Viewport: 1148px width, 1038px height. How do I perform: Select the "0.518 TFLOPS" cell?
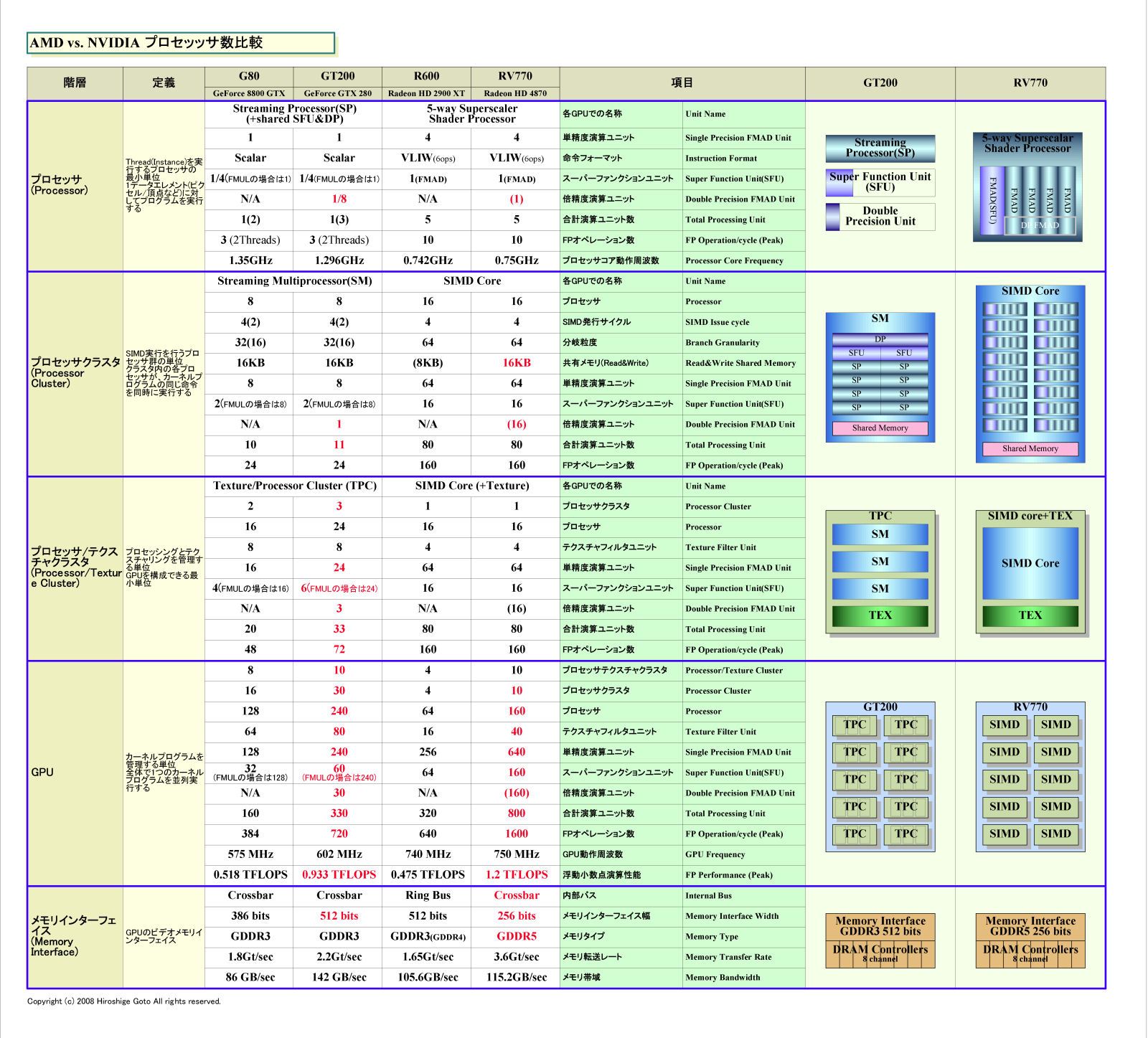[x=250, y=875]
